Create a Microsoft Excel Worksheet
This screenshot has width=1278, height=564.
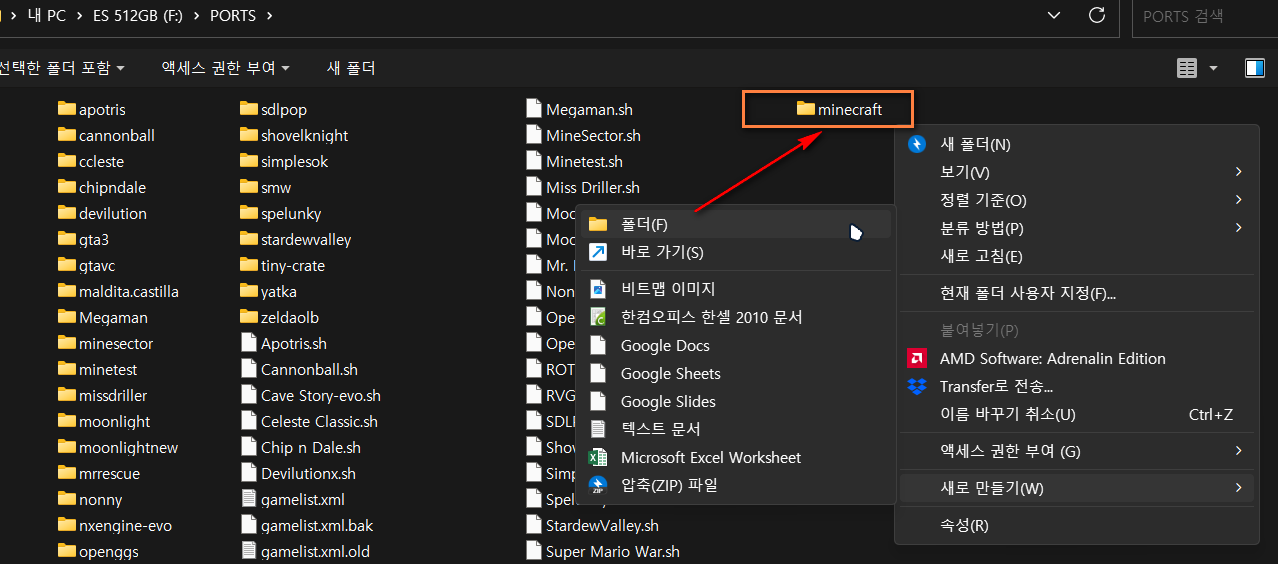[735, 457]
